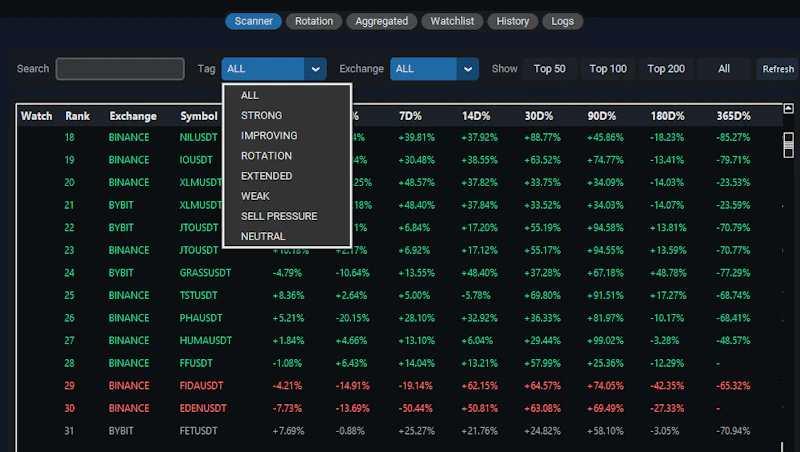The height and width of the screenshot is (452, 800).
Task: Switch to the Scanner tab
Action: coord(254,21)
